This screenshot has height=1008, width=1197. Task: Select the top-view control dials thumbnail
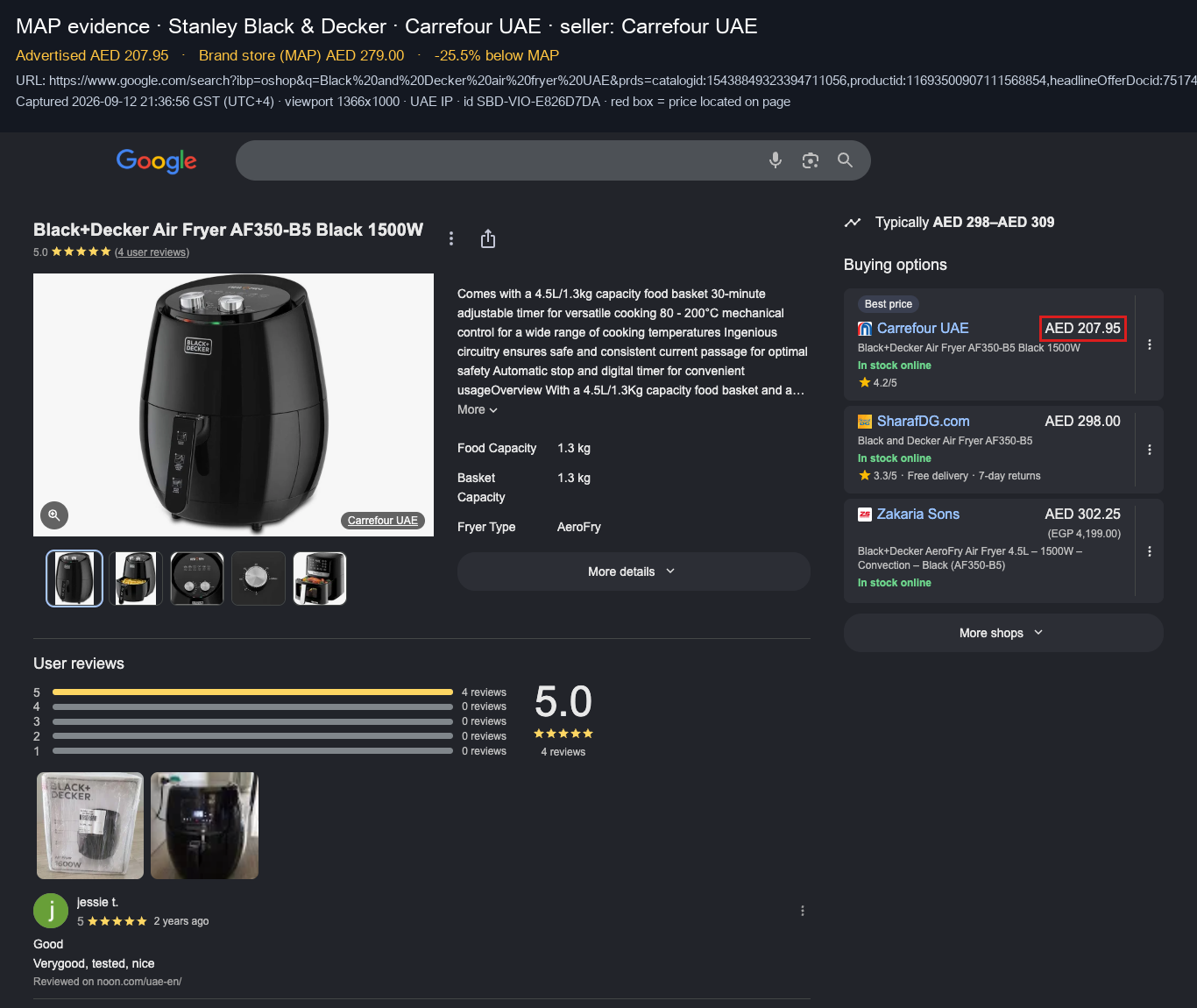197,579
